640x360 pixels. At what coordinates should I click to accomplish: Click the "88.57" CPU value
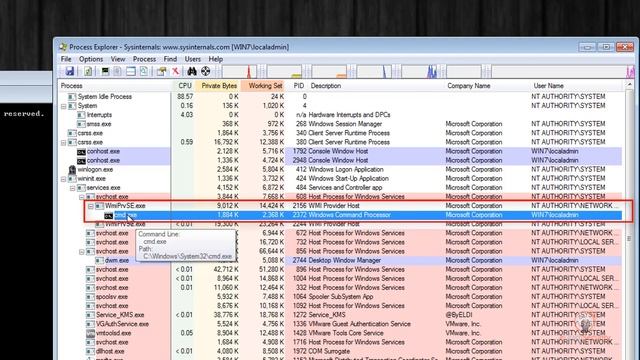(185, 97)
